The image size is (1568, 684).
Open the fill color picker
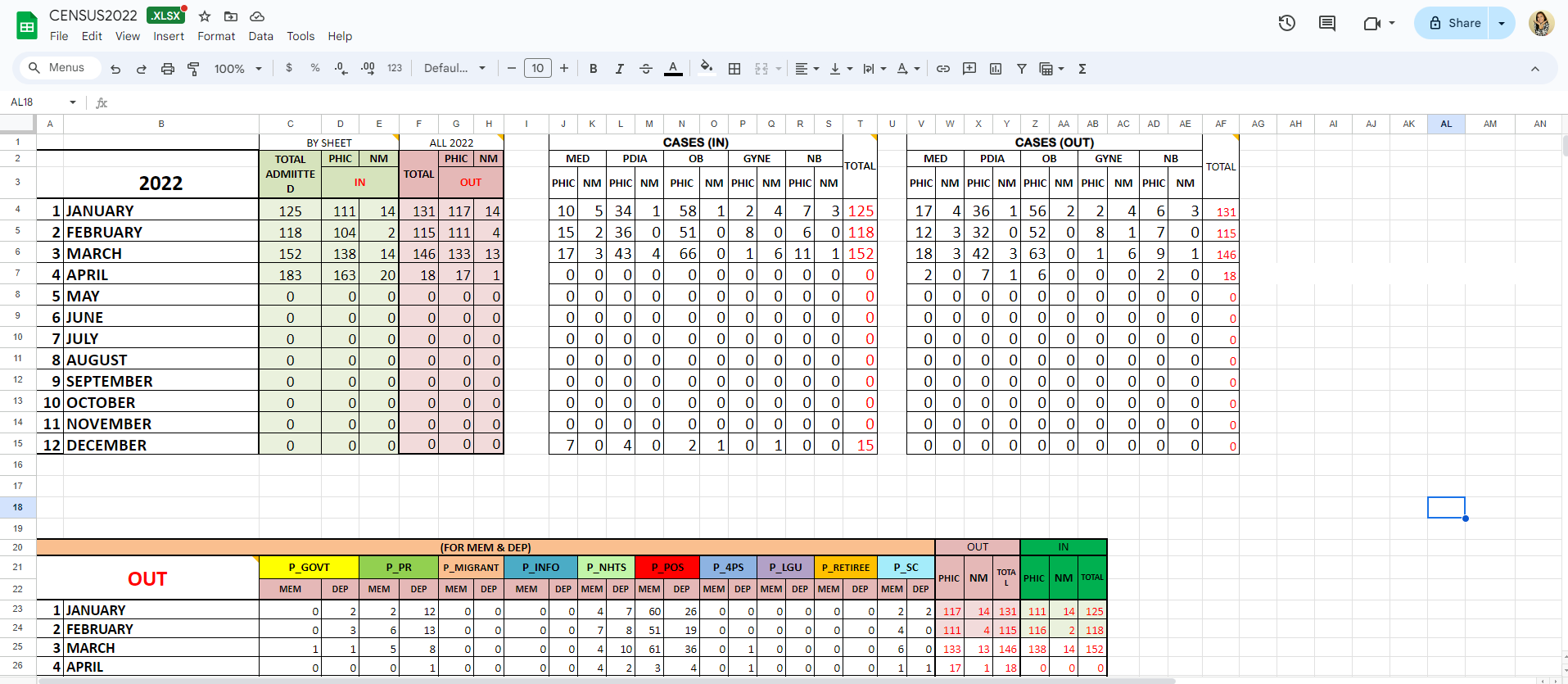pos(706,69)
